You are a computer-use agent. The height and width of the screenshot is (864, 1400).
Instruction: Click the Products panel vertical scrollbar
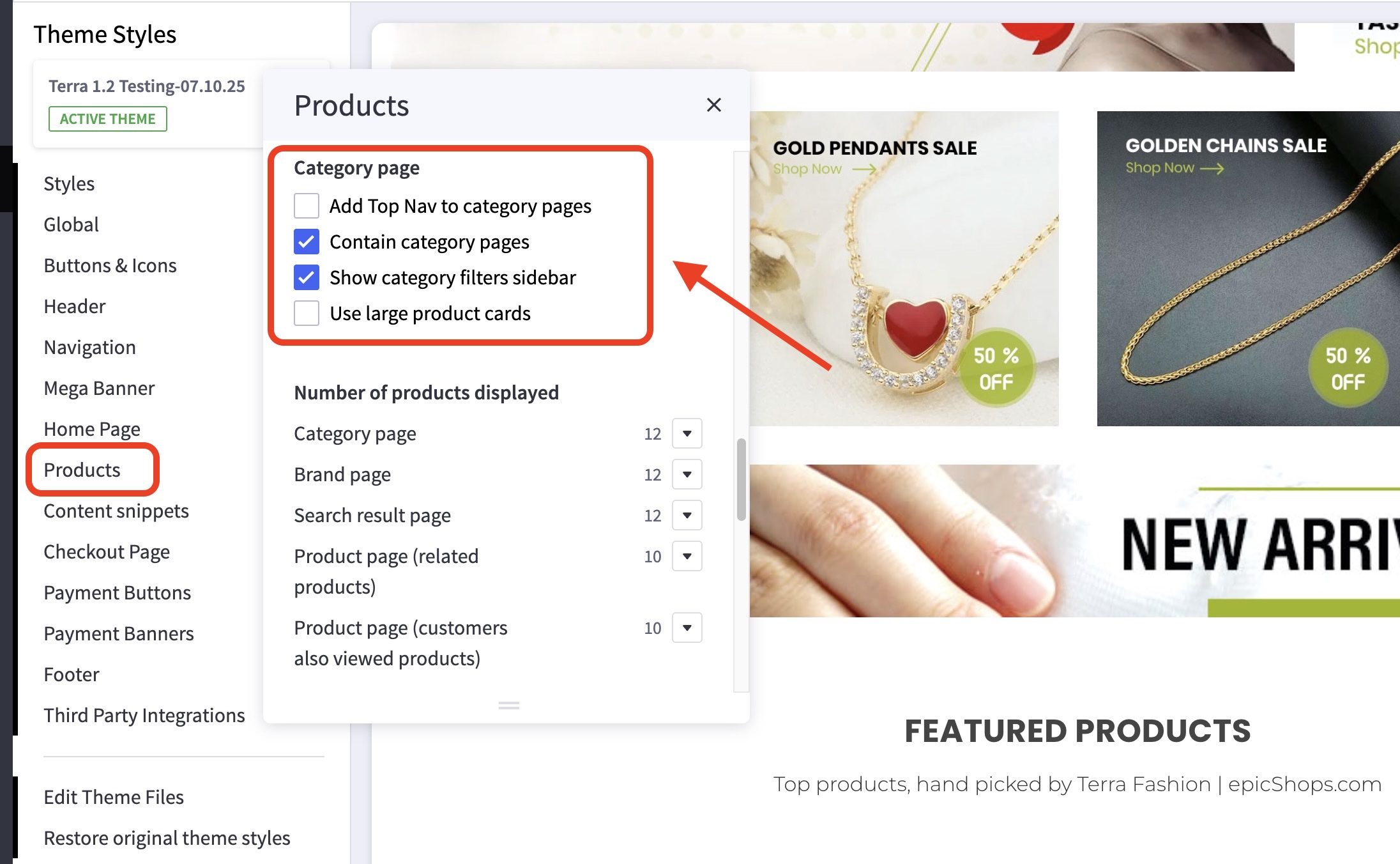(x=741, y=479)
